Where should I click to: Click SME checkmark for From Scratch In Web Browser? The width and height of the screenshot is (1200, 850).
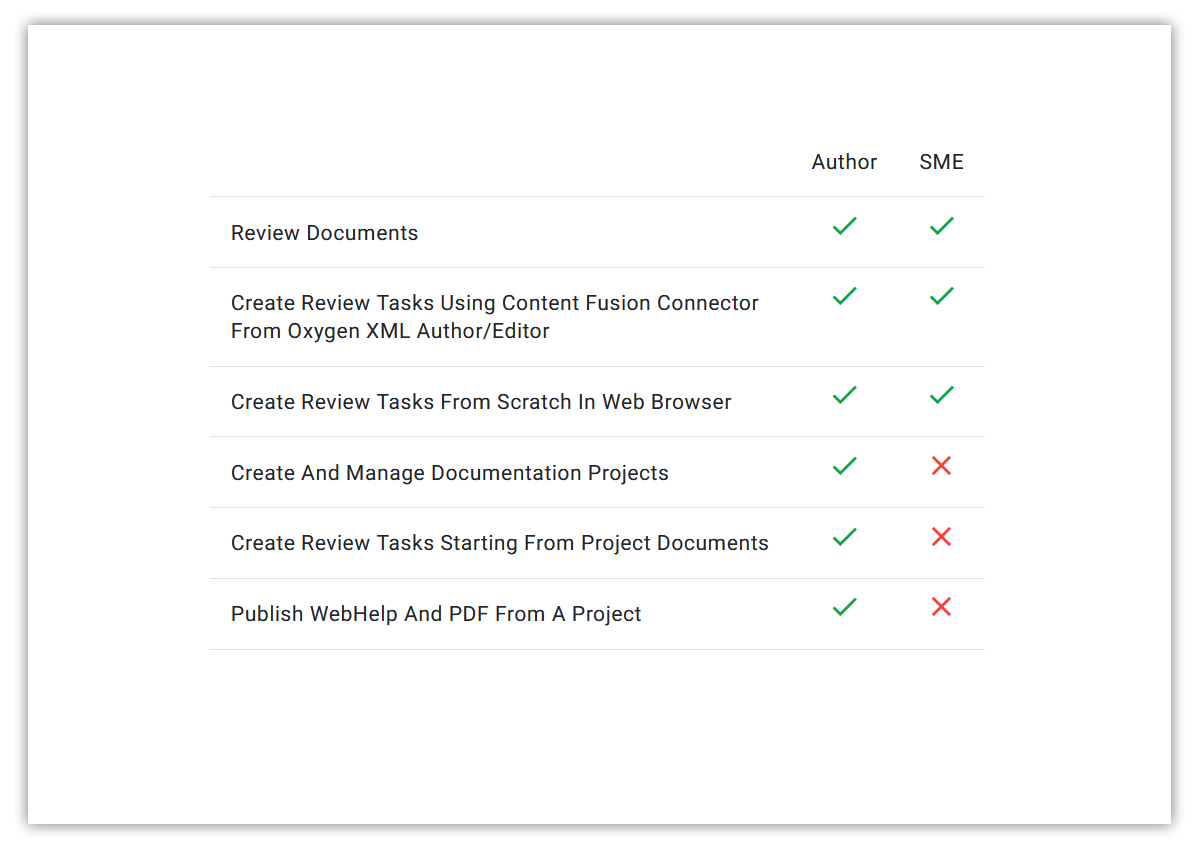click(x=941, y=395)
